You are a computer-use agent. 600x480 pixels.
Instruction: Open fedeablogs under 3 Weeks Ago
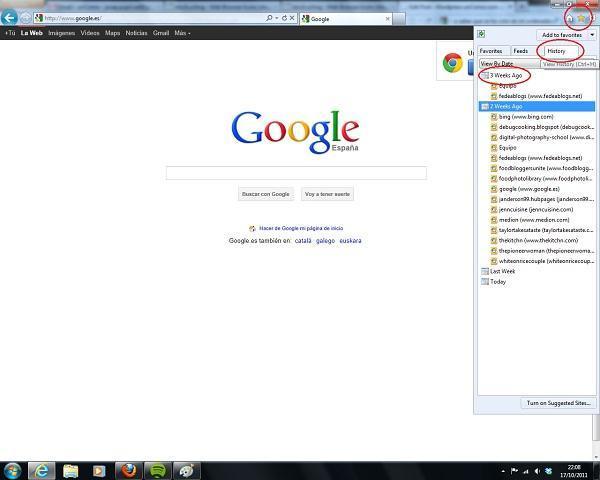(x=536, y=96)
